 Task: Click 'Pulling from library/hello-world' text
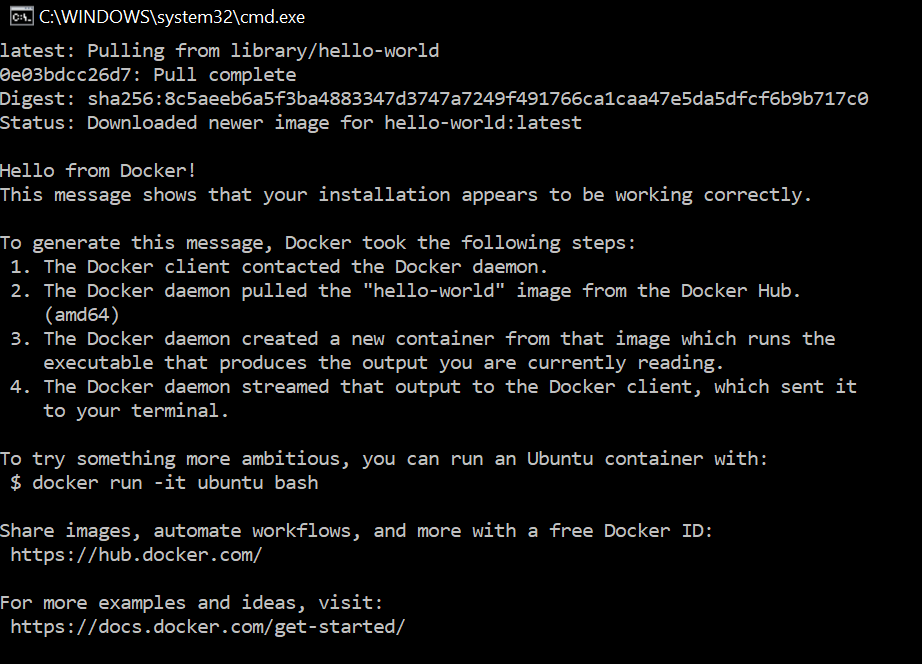point(263,51)
